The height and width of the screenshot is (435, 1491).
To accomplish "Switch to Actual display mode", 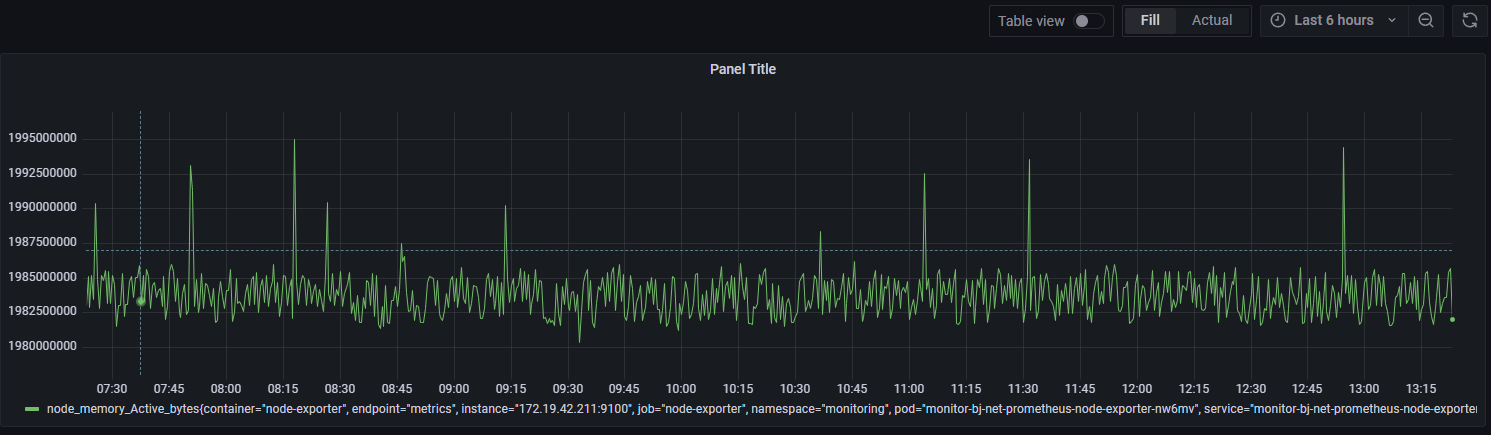I will coord(1211,20).
